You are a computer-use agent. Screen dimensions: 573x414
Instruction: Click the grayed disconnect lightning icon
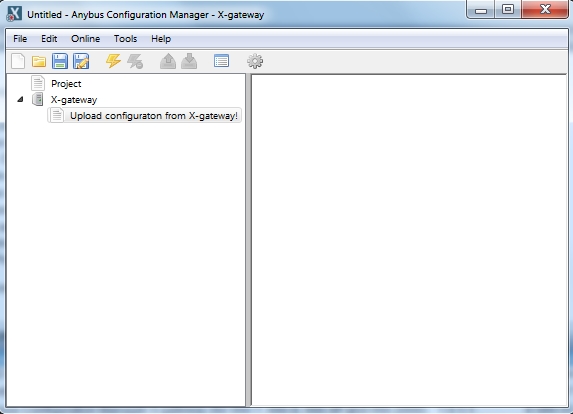coord(135,61)
